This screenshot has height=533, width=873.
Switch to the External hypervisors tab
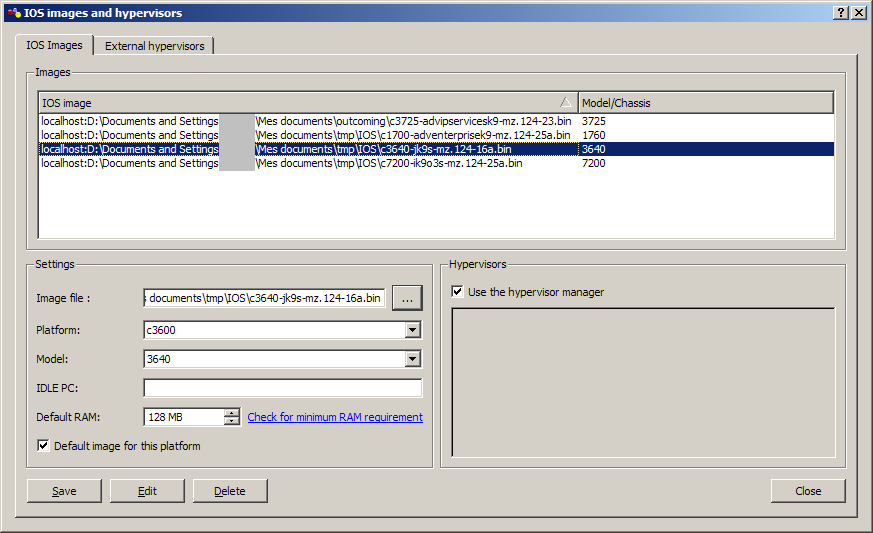(155, 46)
